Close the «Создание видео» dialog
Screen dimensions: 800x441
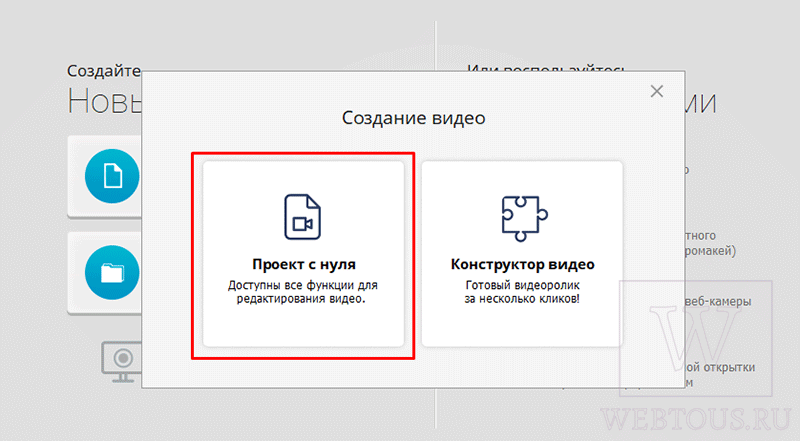click(657, 91)
